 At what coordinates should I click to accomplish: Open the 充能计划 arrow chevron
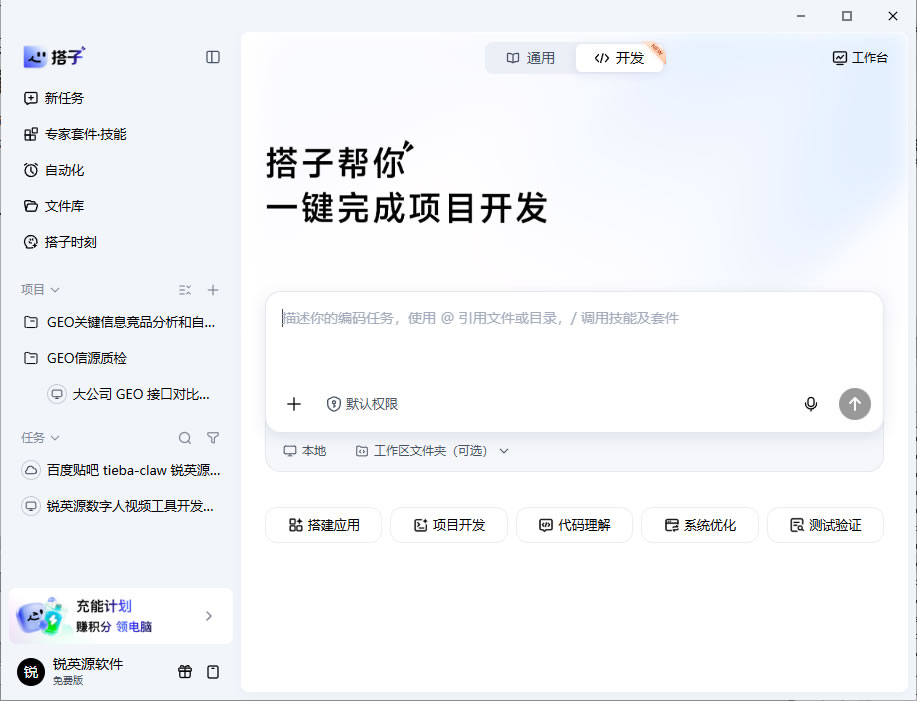(x=209, y=616)
